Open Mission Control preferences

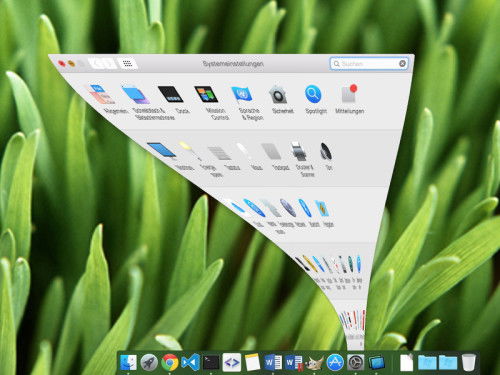coord(206,94)
